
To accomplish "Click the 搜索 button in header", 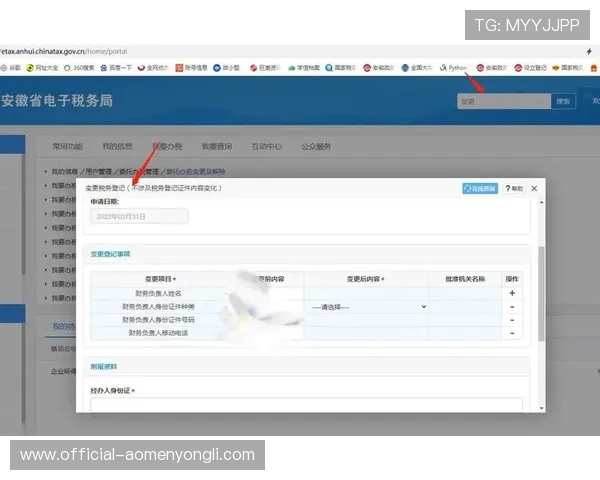I will 563,101.
